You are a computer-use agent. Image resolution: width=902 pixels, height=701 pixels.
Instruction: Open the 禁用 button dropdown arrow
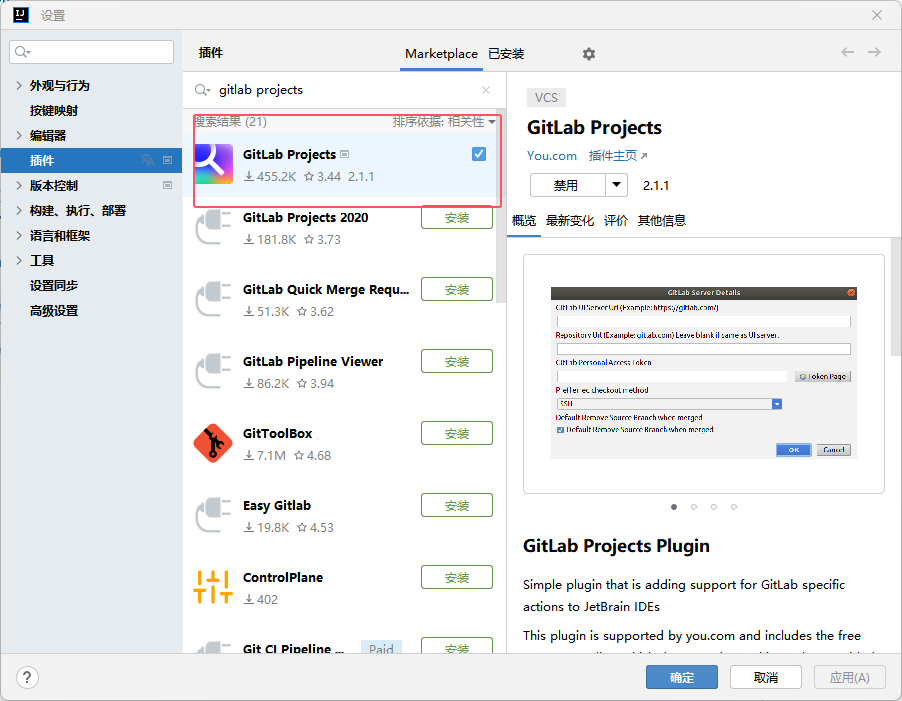point(616,185)
